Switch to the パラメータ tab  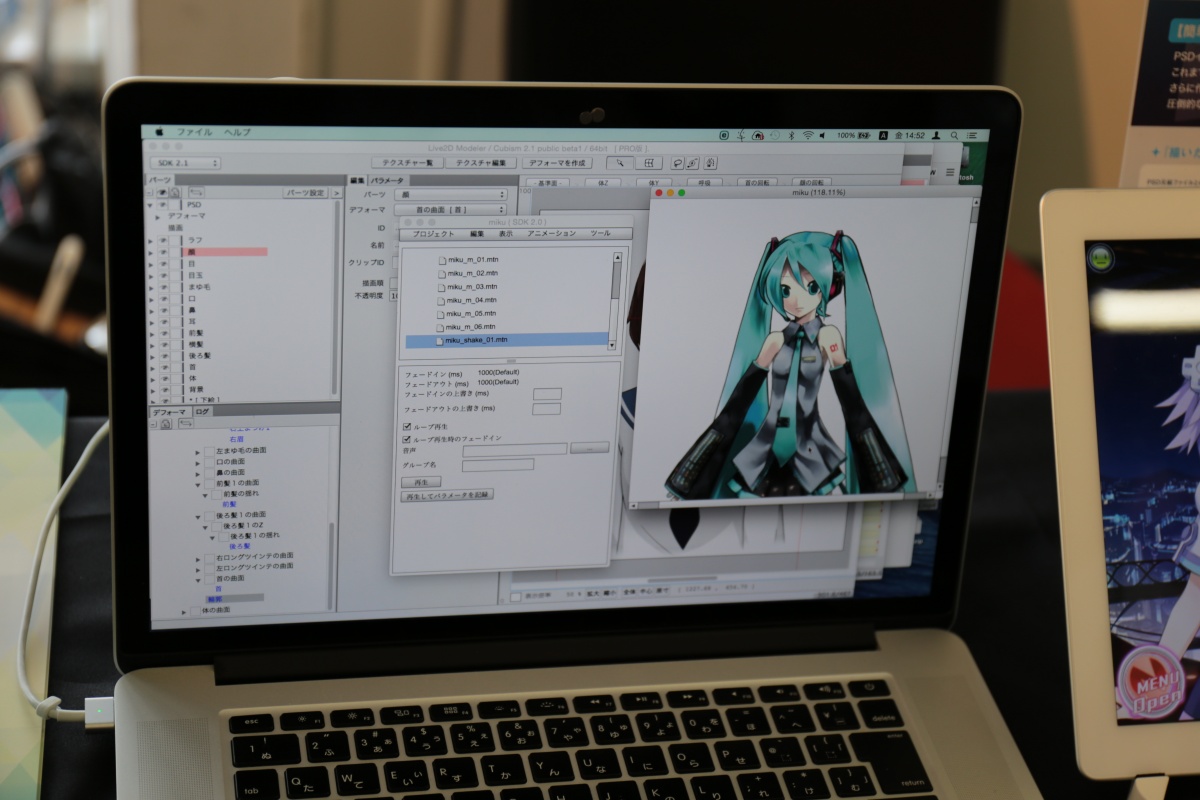[387, 180]
